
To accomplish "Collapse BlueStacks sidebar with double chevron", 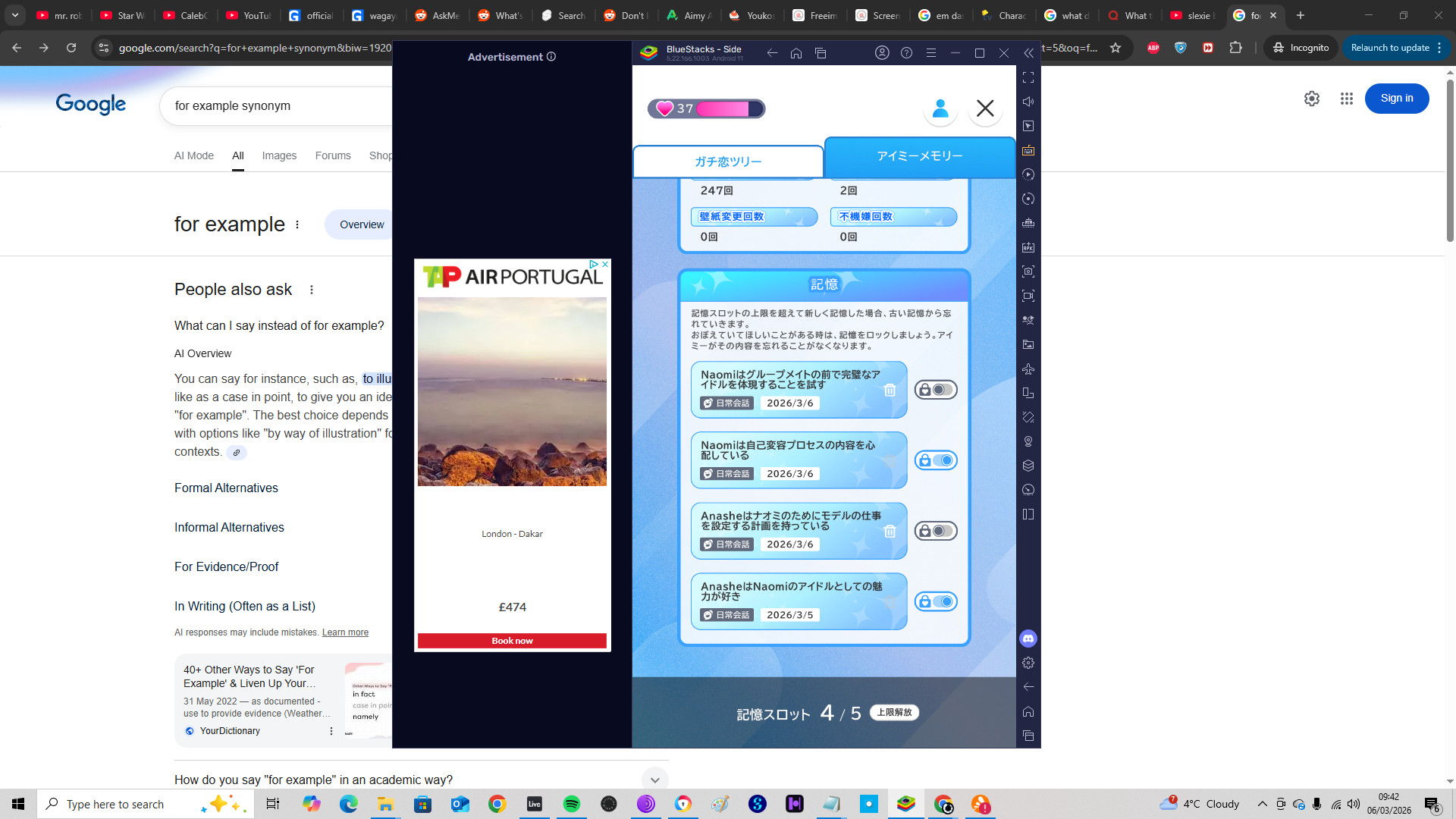I will pos(1028,53).
